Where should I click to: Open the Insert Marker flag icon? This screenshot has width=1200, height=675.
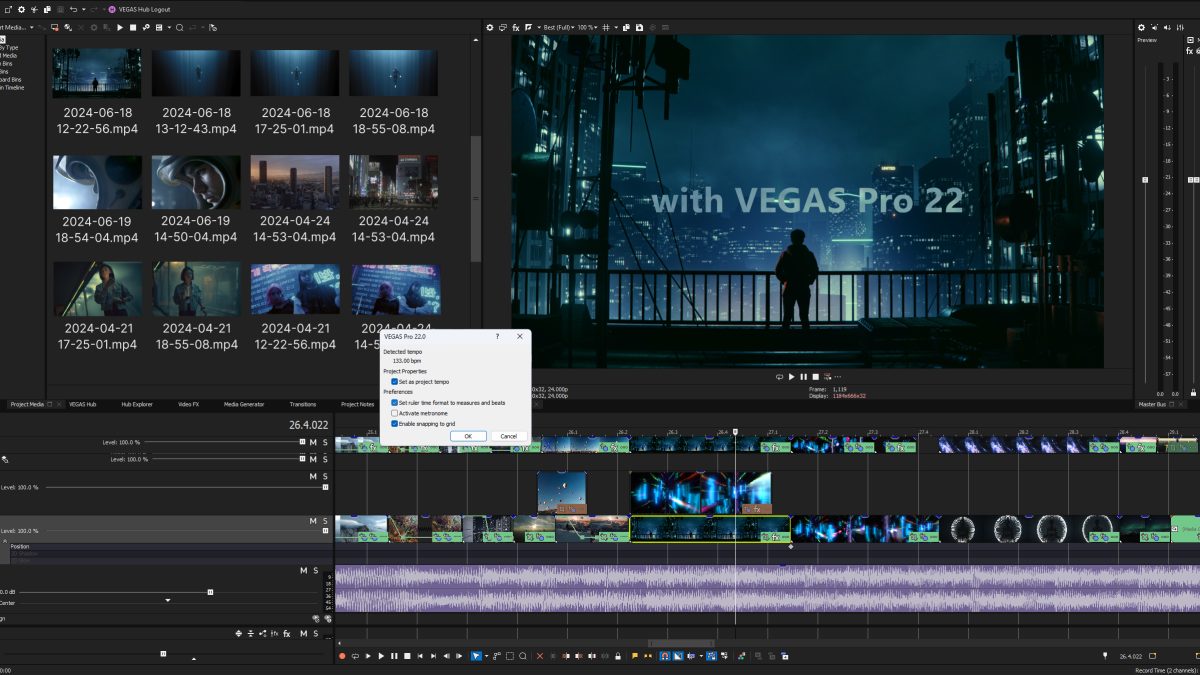tap(635, 656)
